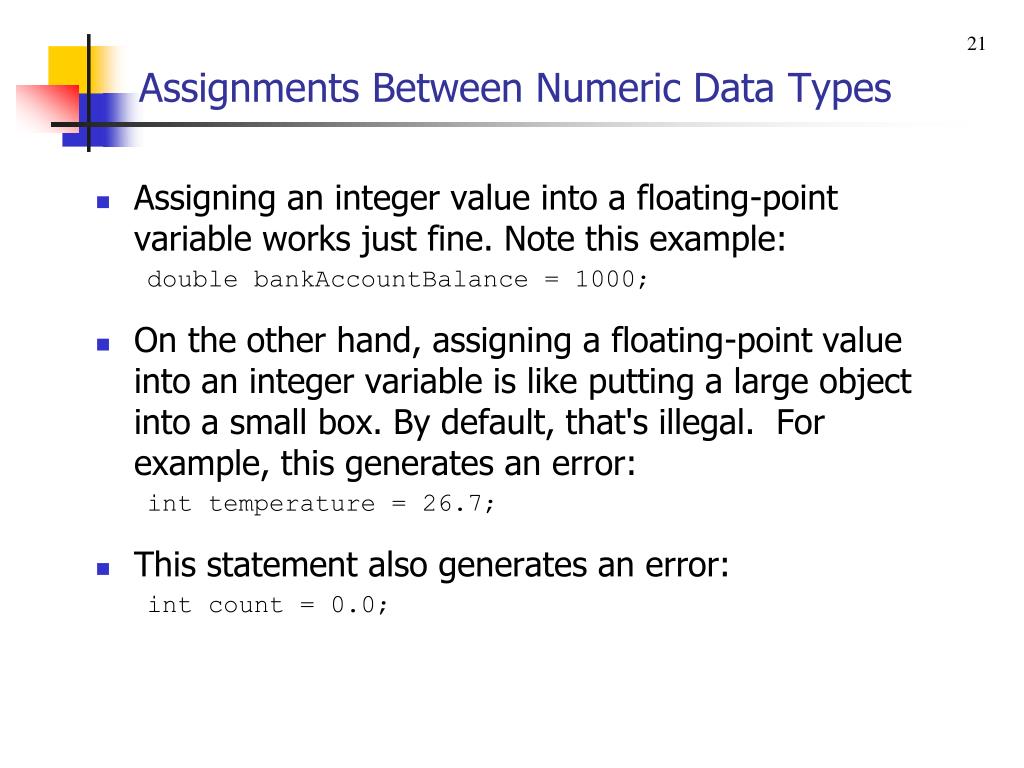Click the first blue bullet marker
1024x768 pixels.
click(103, 202)
